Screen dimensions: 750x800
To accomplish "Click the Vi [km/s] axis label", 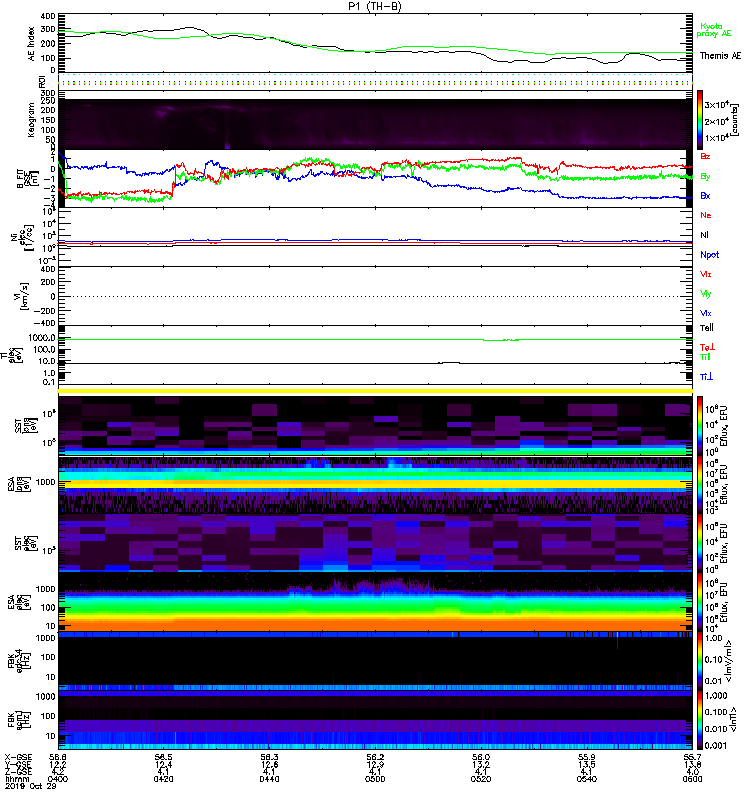I will click(x=20, y=296).
